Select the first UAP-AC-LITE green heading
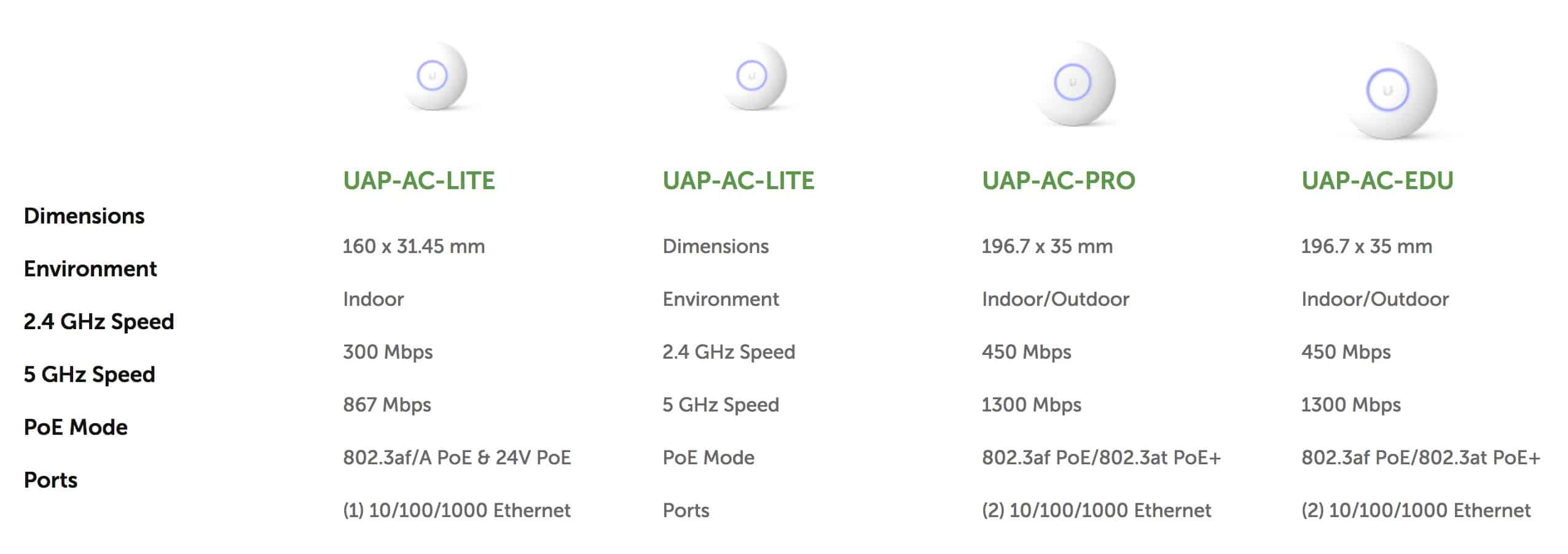Viewport: 1568px width, 554px height. point(418,181)
